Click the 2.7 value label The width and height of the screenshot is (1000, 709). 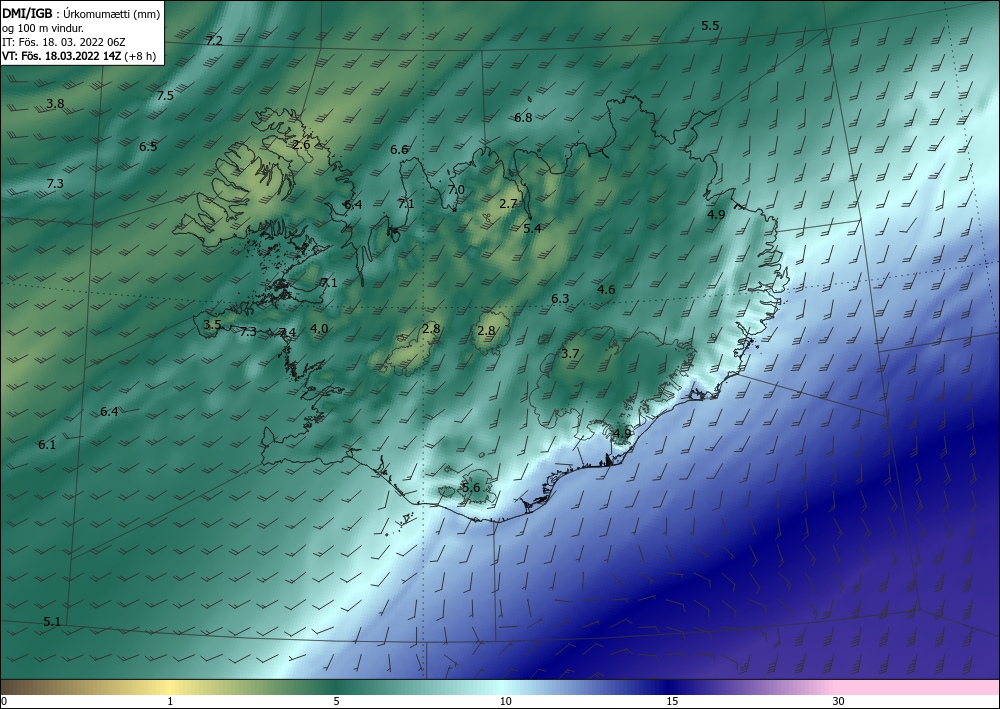tap(508, 204)
